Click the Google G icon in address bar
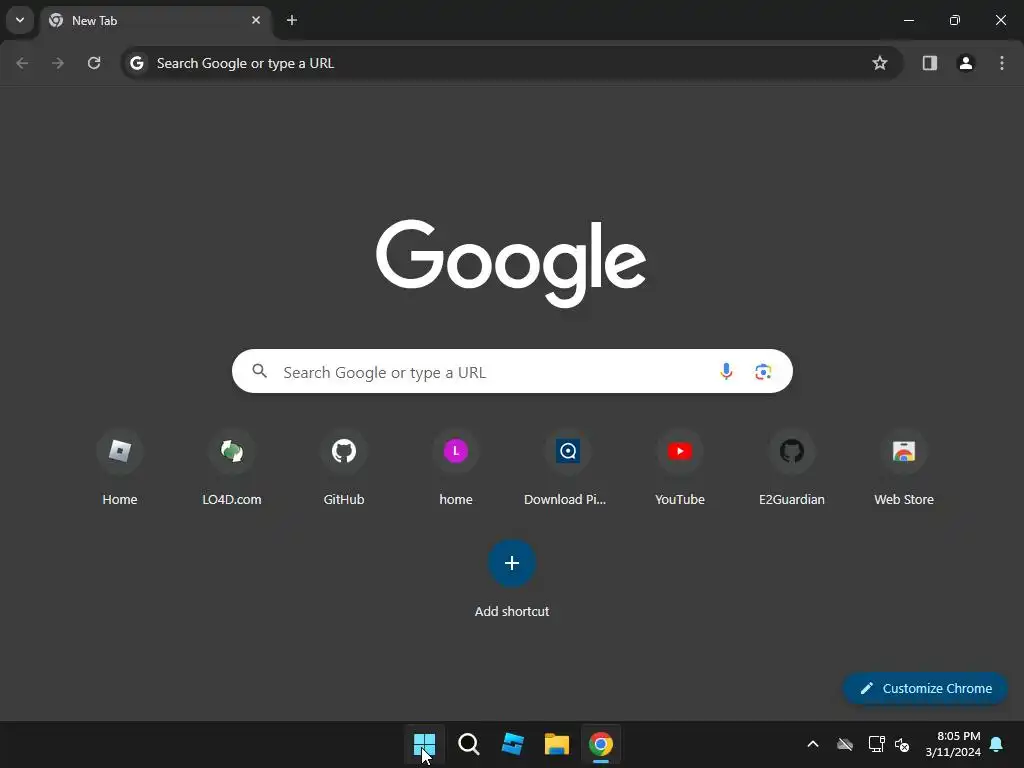The width and height of the screenshot is (1024, 768). pos(136,63)
